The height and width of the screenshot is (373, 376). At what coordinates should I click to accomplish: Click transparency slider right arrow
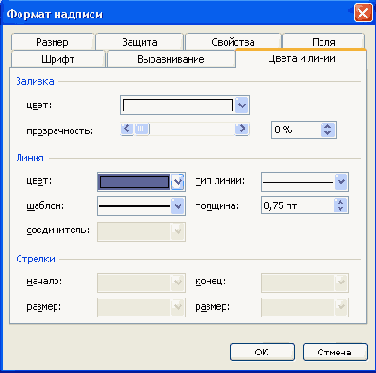242,129
